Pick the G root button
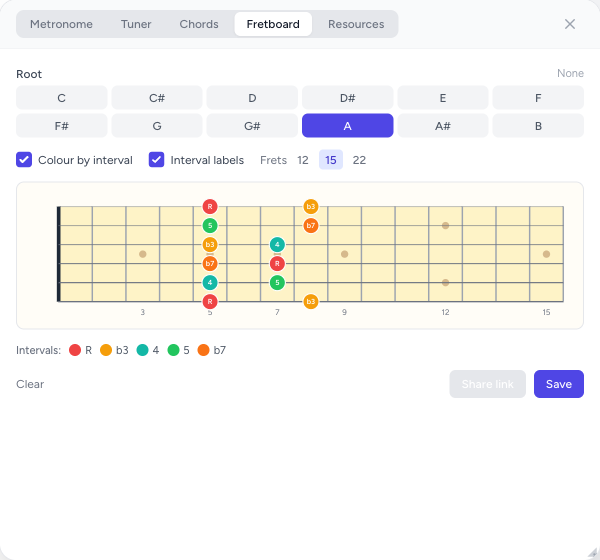 click(157, 126)
